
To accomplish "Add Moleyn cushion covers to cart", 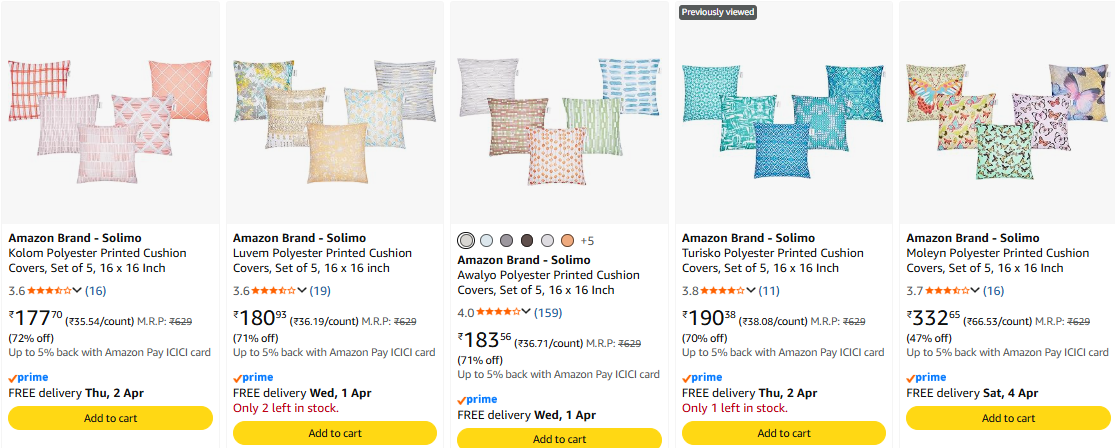I will point(1008,418).
